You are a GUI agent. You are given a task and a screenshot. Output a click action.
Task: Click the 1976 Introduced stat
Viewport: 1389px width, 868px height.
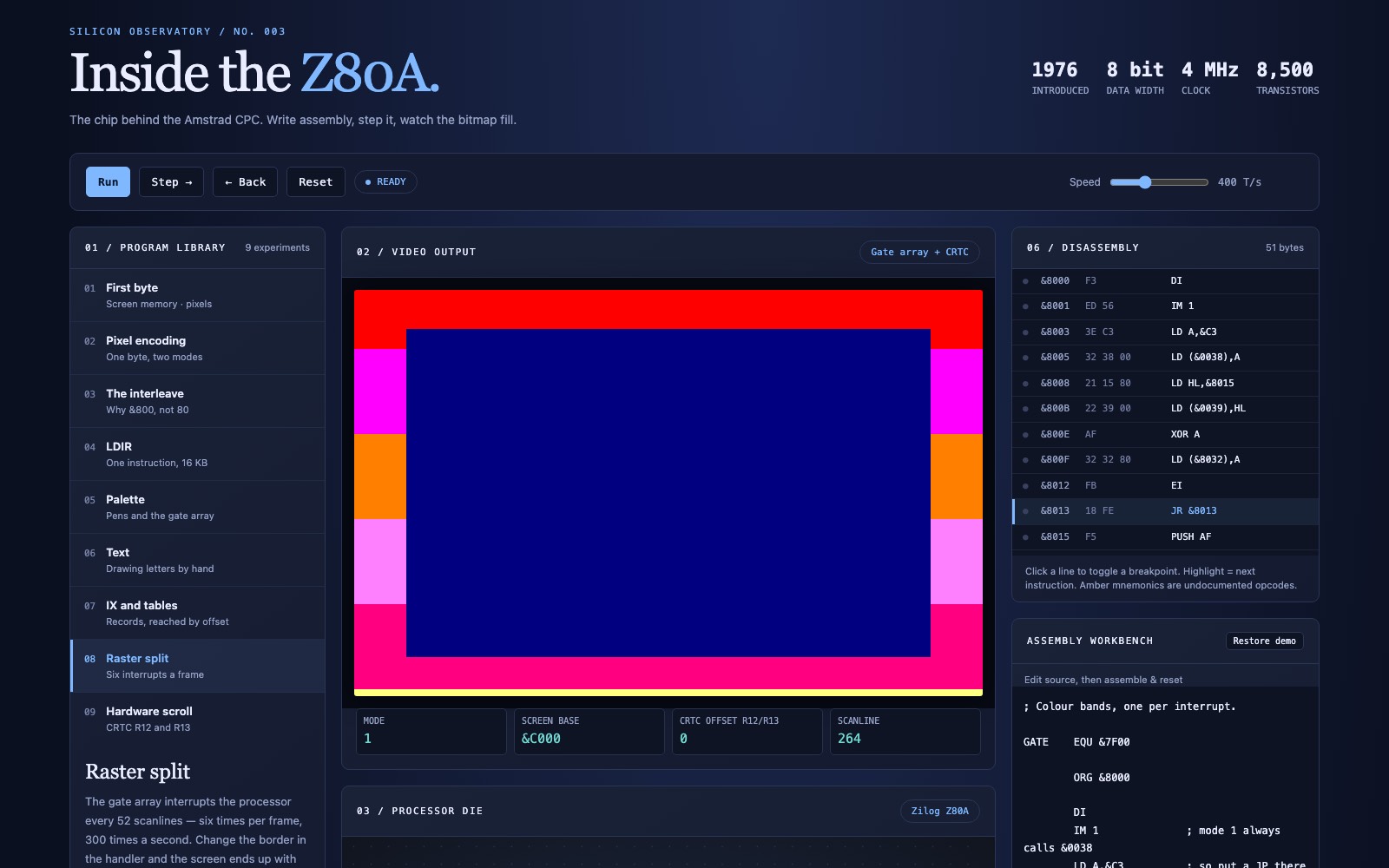1060,77
